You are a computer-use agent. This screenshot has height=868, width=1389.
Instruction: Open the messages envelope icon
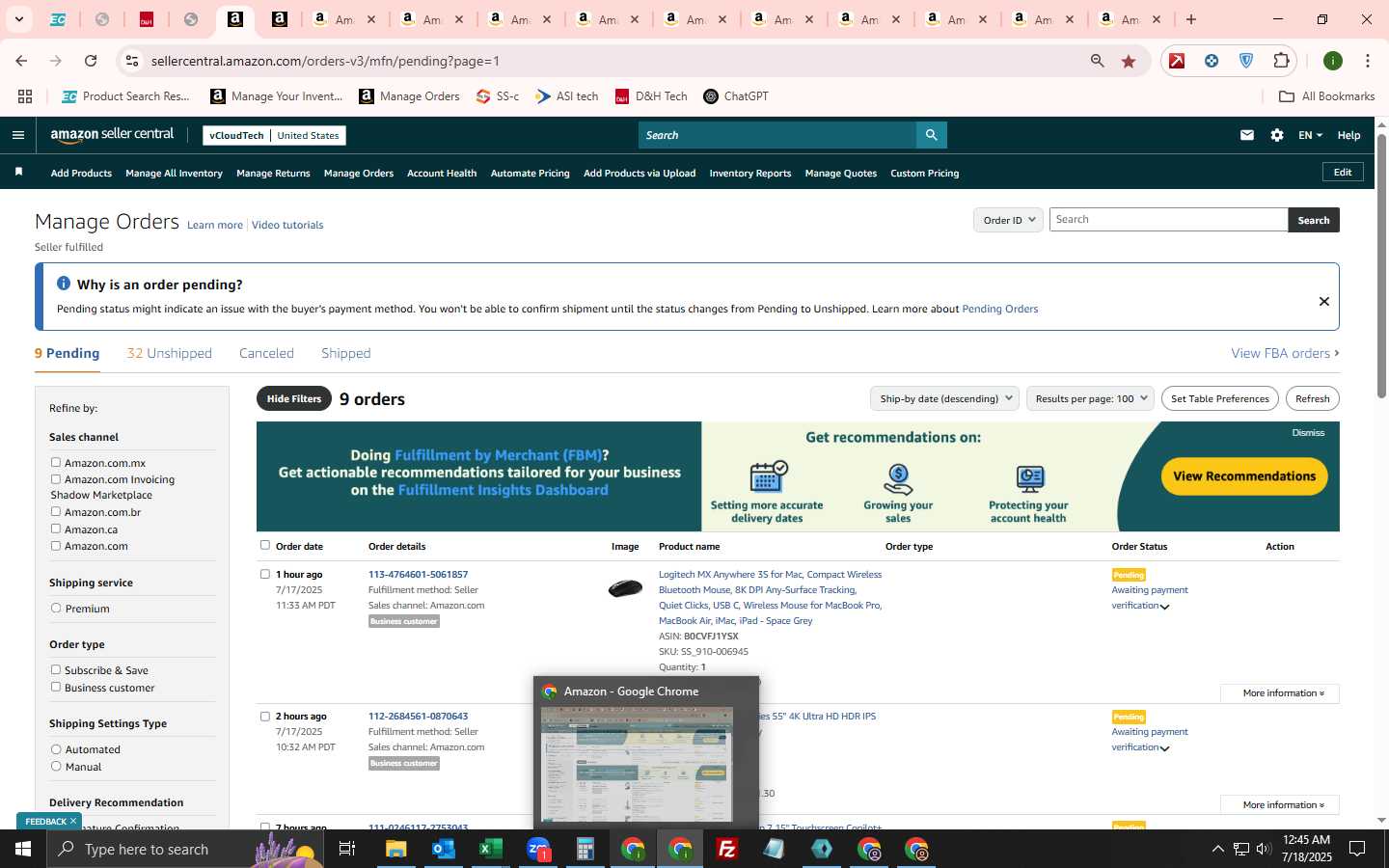coord(1247,135)
